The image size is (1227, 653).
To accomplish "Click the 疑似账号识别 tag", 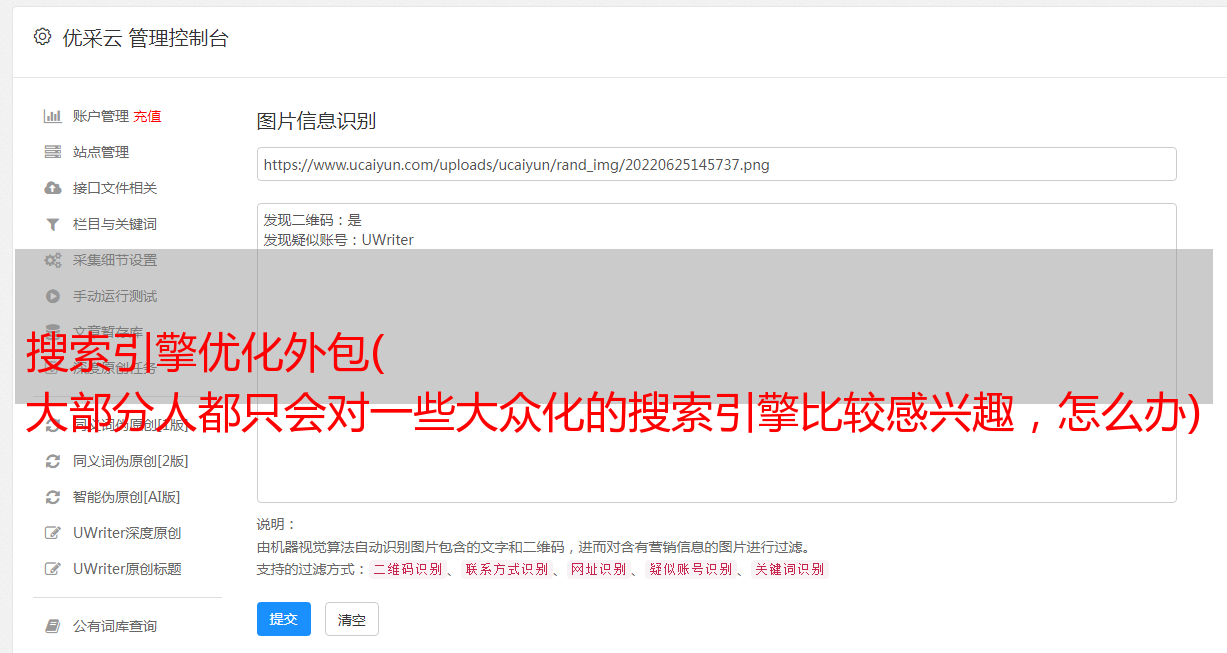I will point(690,569).
